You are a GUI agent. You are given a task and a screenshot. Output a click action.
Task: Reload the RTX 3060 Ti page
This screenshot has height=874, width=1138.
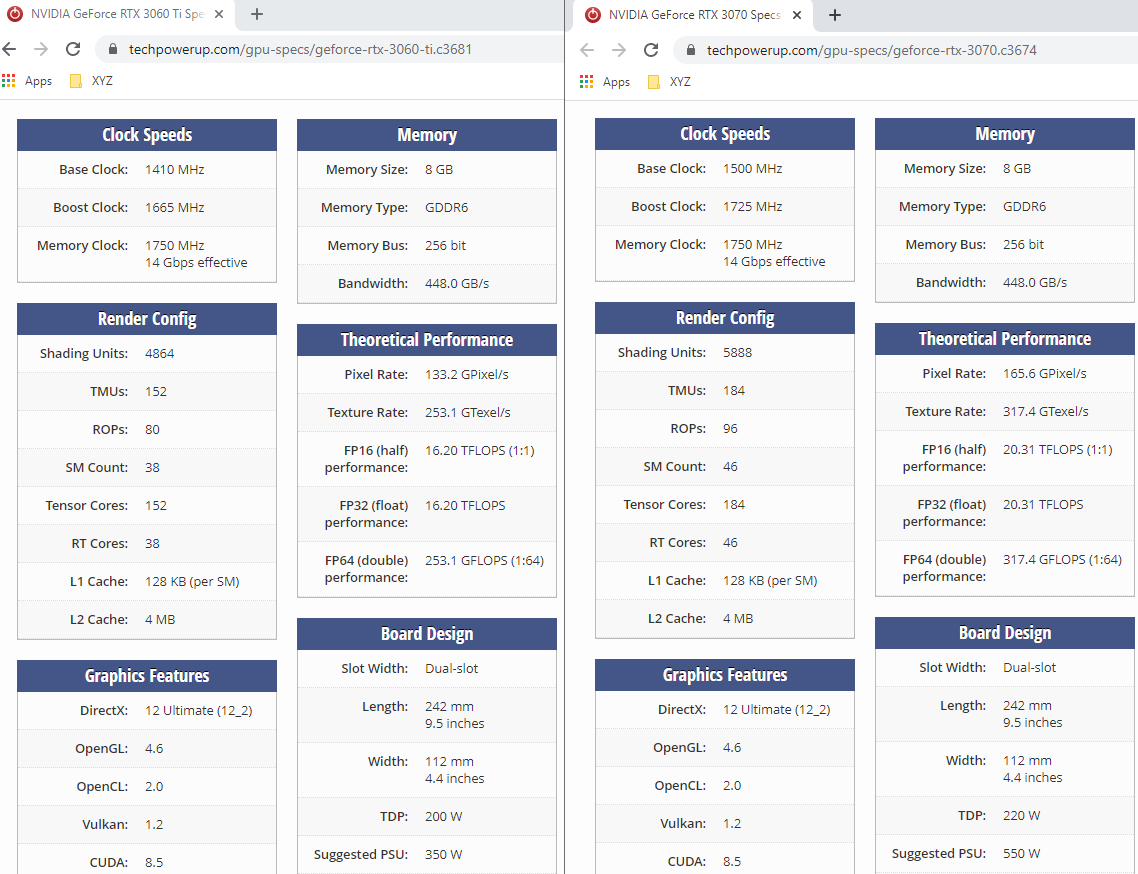click(73, 49)
